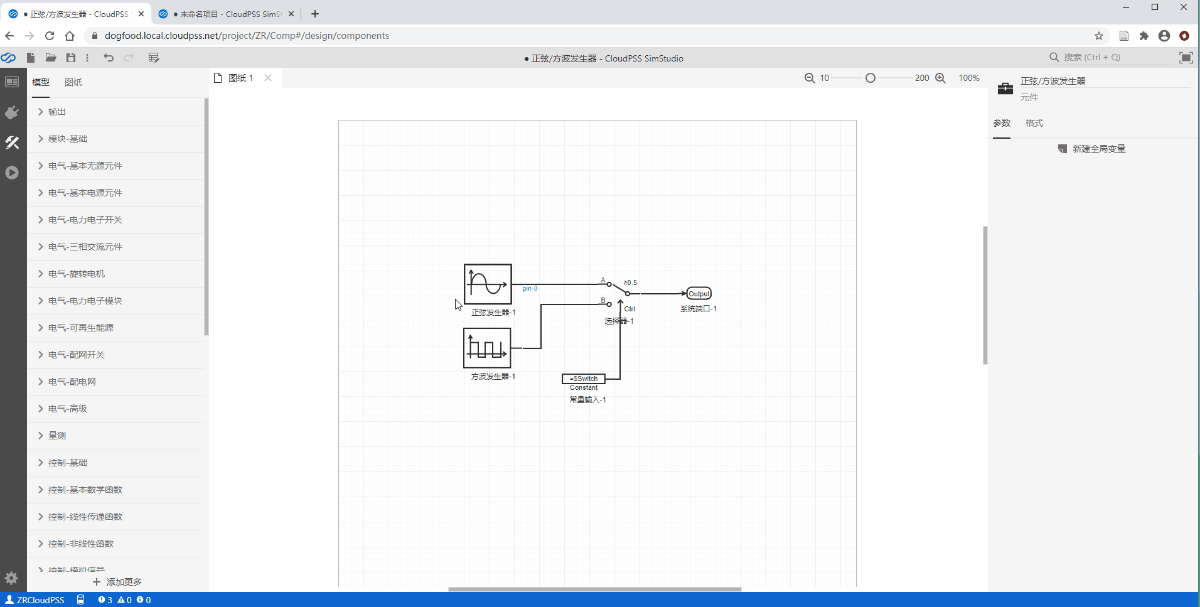The height and width of the screenshot is (607, 1200).
Task: Open settings gear in left sidebar
Action: click(x=12, y=578)
